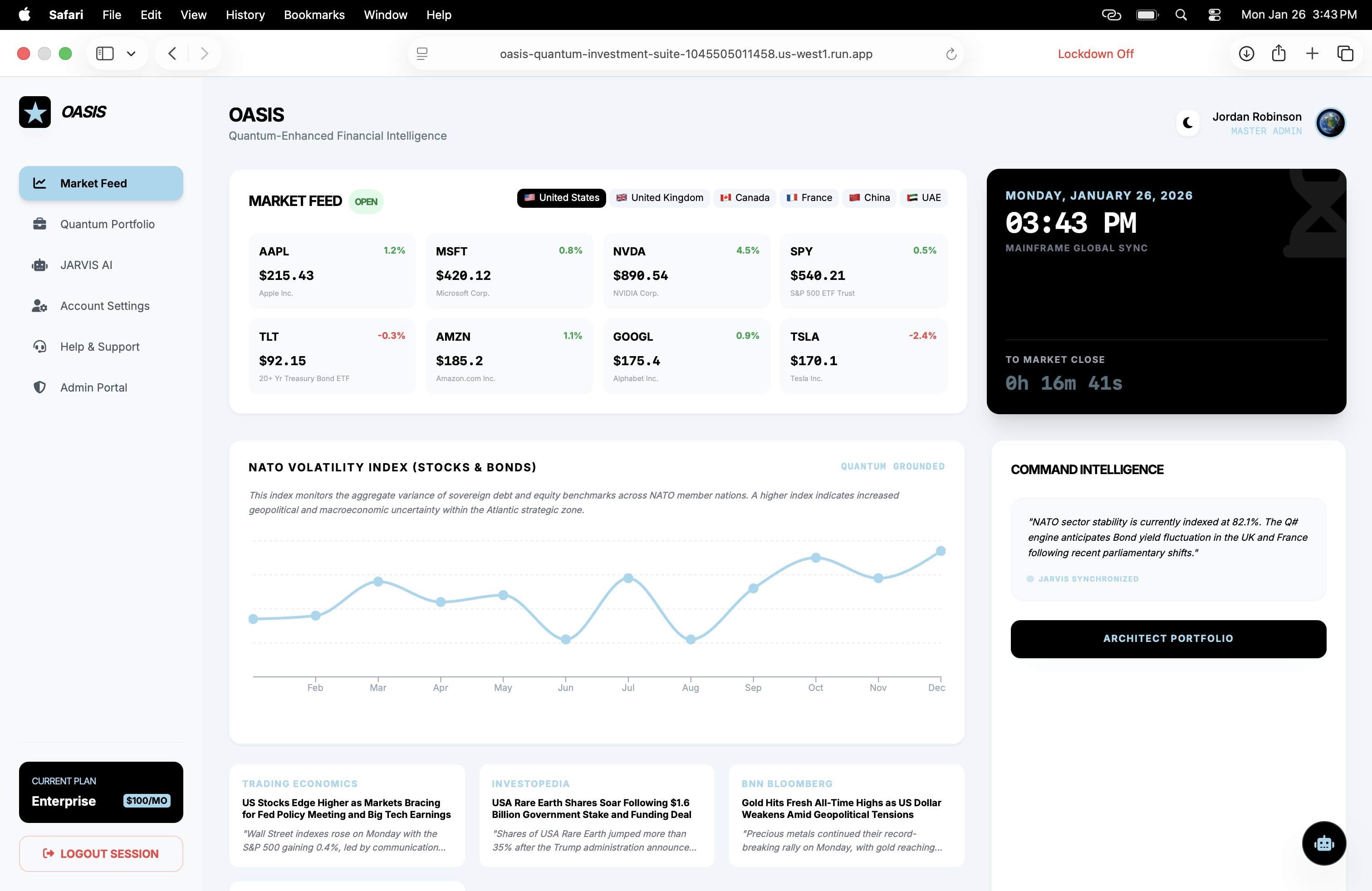This screenshot has height=891, width=1372.
Task: Select the UAE market feed filter
Action: [923, 198]
